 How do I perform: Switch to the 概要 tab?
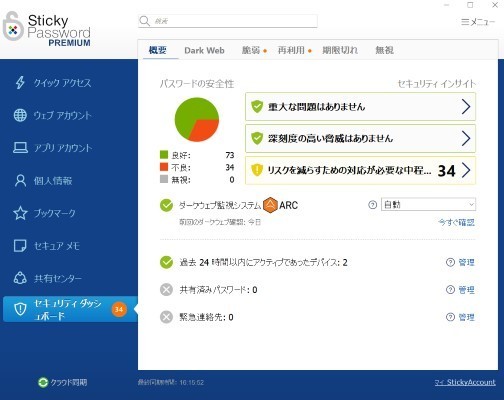click(158, 50)
